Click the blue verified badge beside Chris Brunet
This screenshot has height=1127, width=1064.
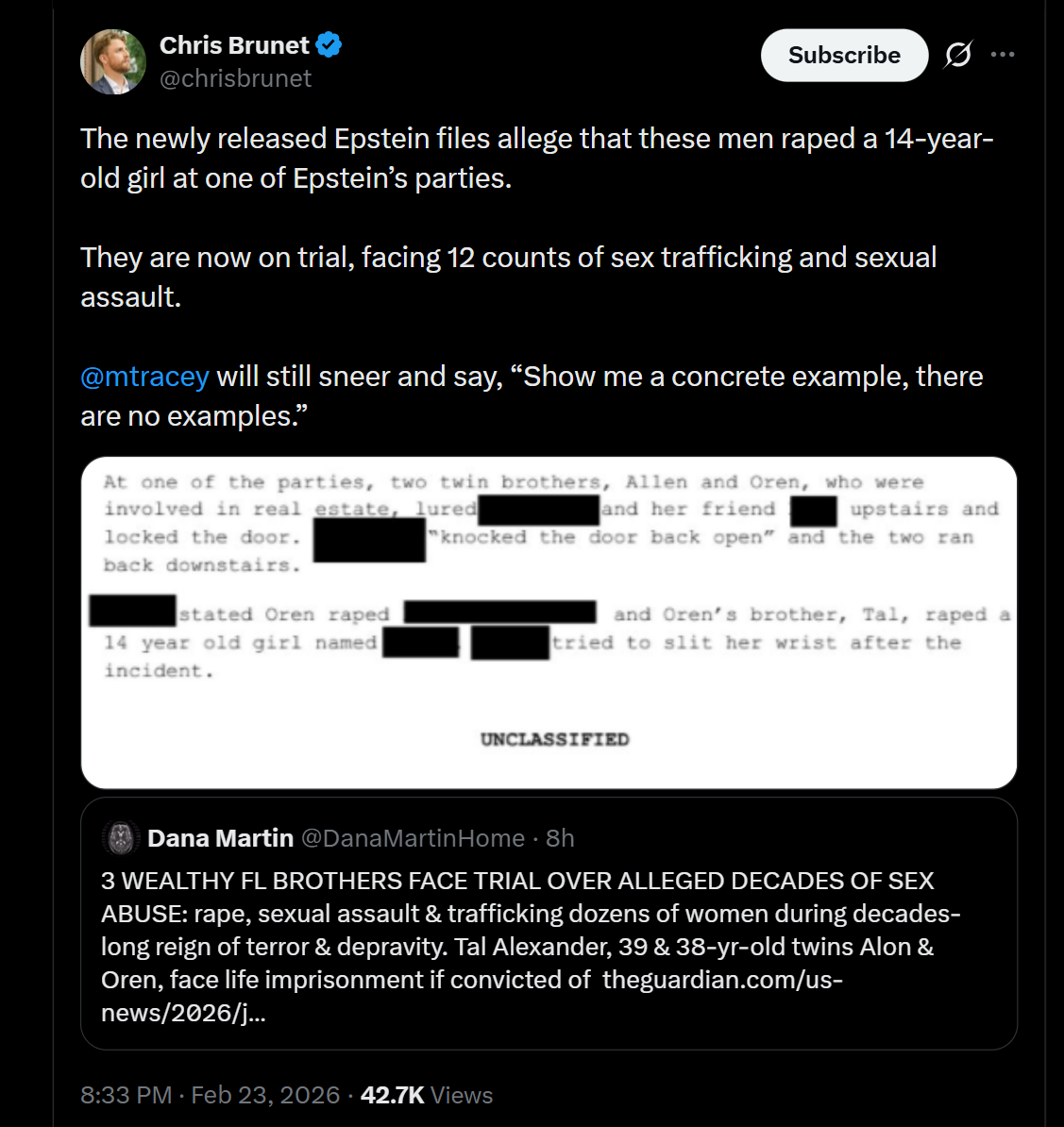point(329,44)
